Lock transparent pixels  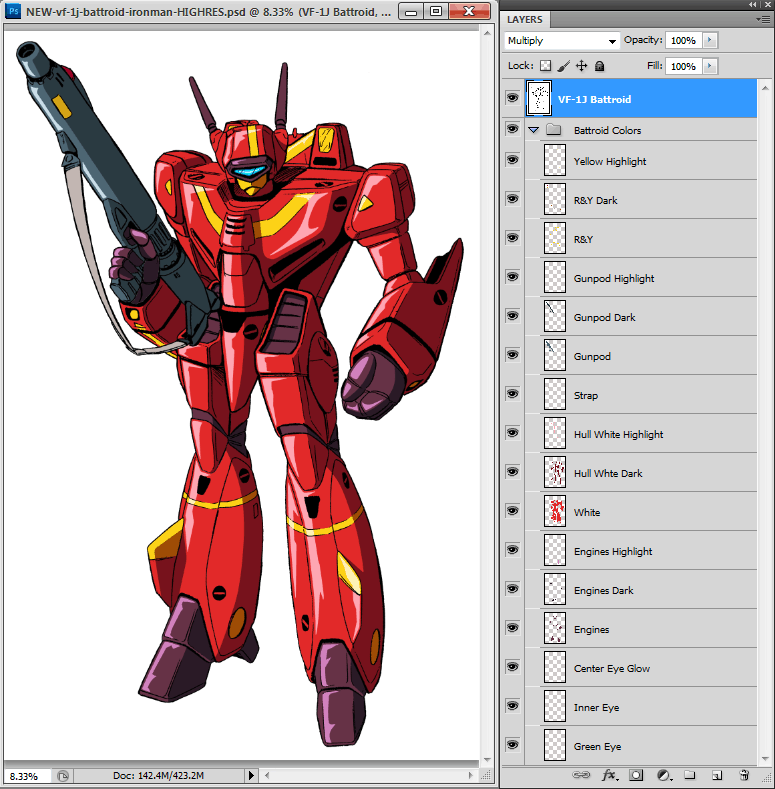coord(546,66)
